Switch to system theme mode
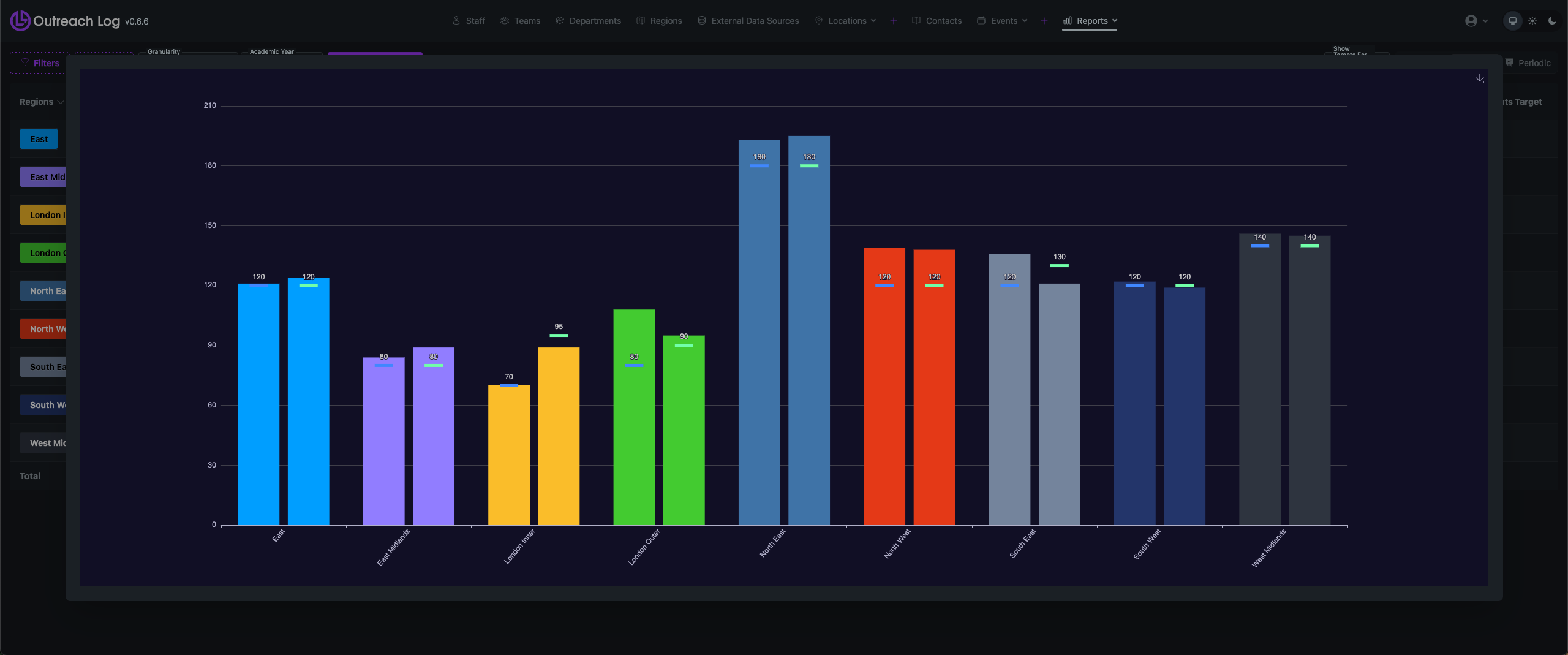The height and width of the screenshot is (655, 1568). click(x=1512, y=21)
